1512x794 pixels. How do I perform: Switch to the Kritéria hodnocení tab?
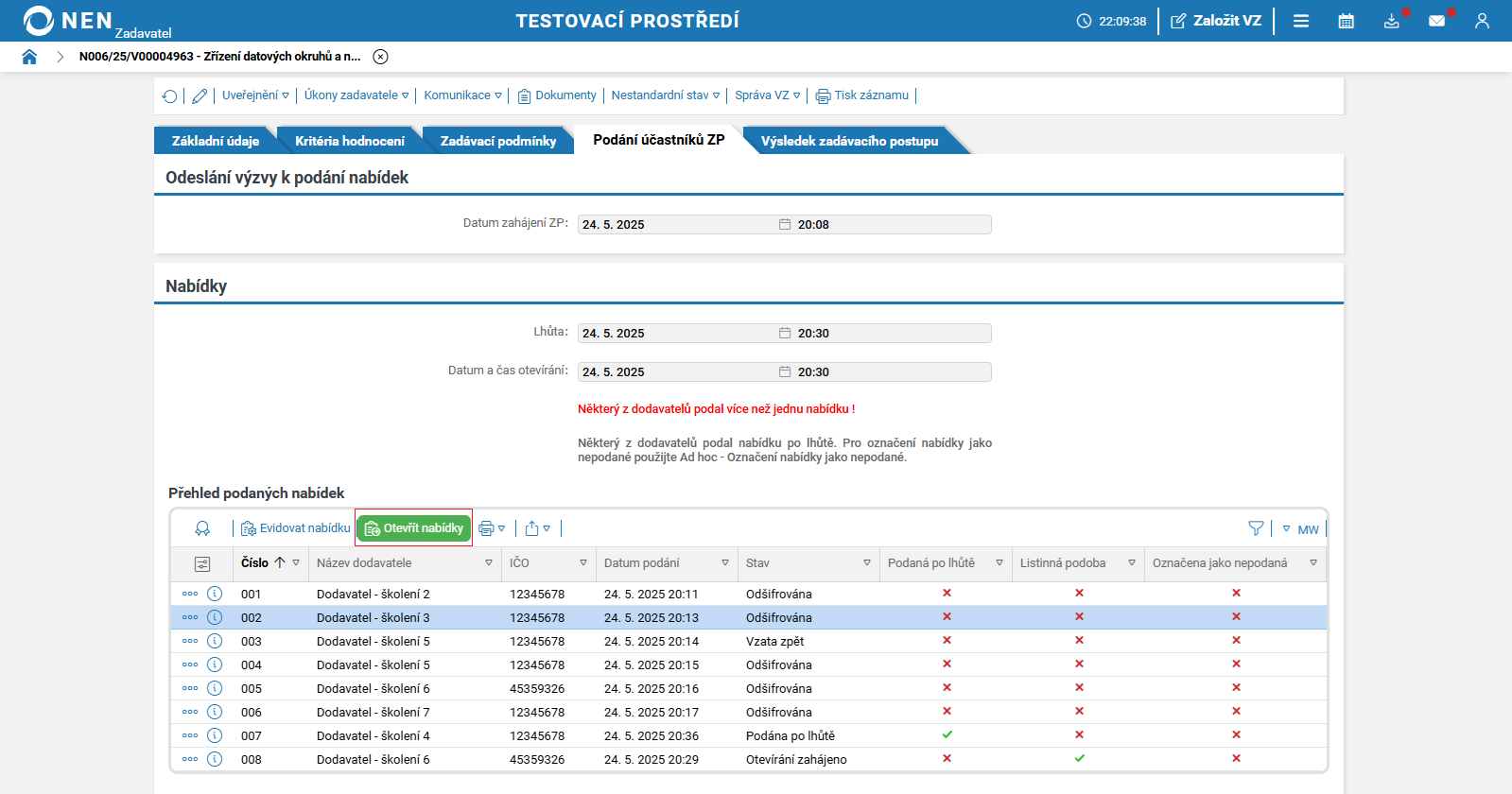click(350, 141)
